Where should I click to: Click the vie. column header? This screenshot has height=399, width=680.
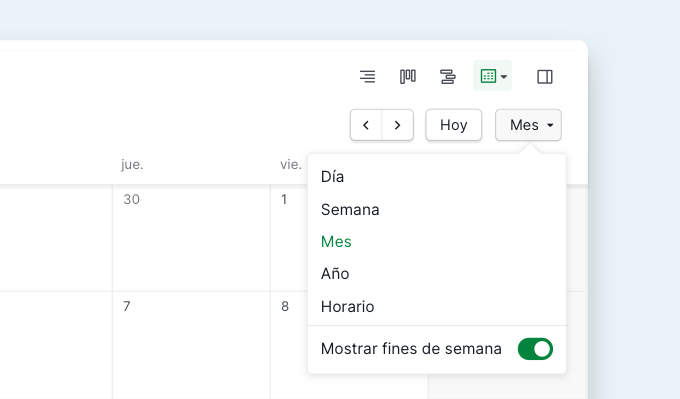(291, 164)
